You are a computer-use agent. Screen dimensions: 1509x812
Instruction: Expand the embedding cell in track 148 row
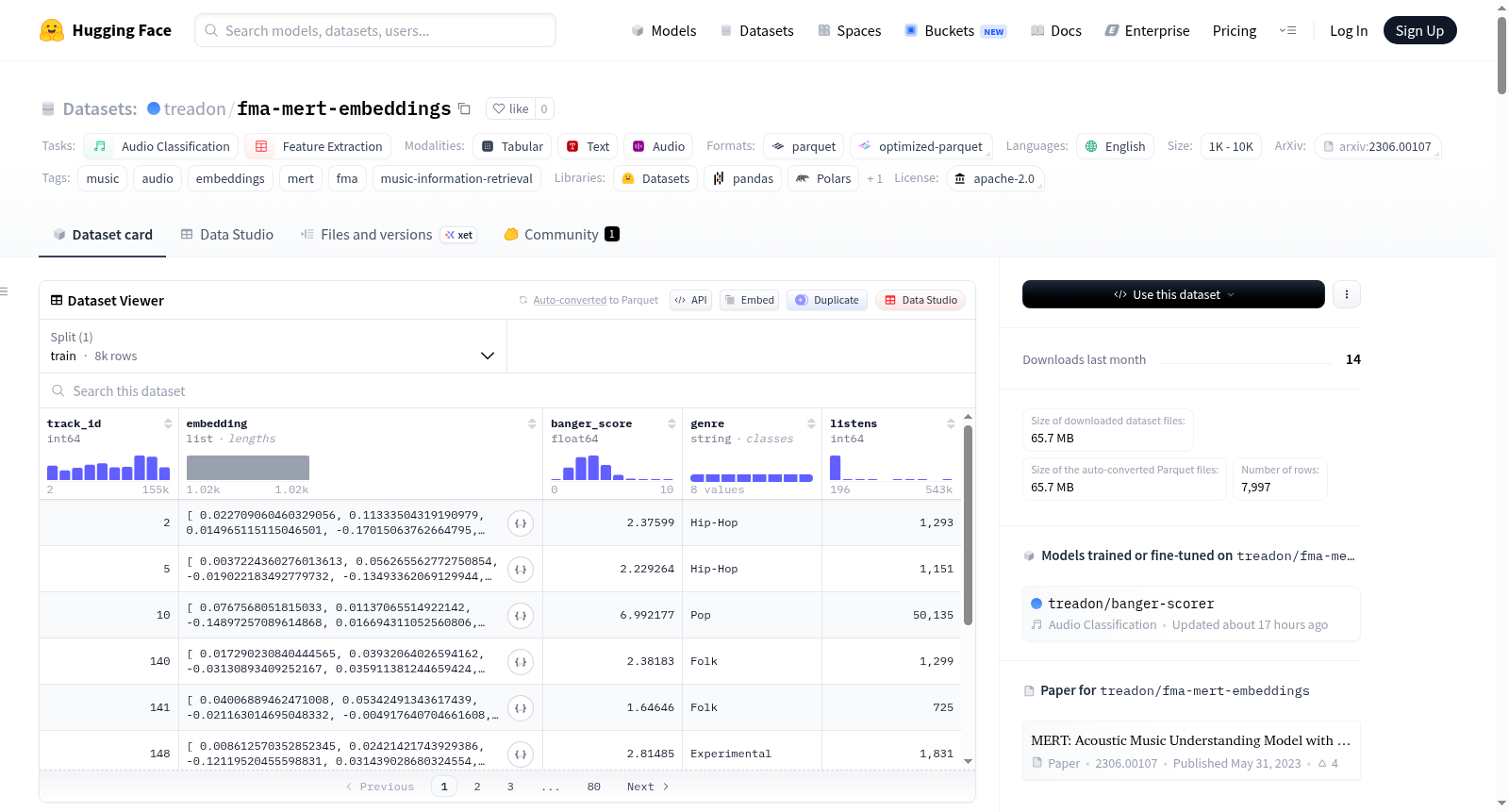coord(521,754)
